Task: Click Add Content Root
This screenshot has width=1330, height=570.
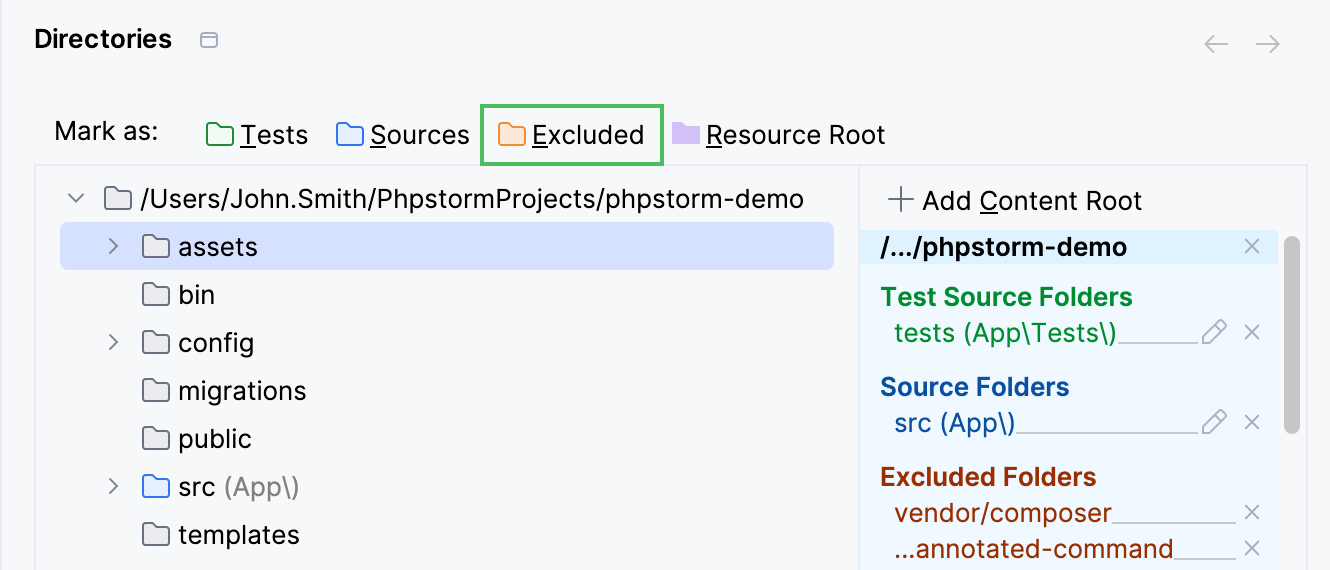Action: tap(1015, 201)
